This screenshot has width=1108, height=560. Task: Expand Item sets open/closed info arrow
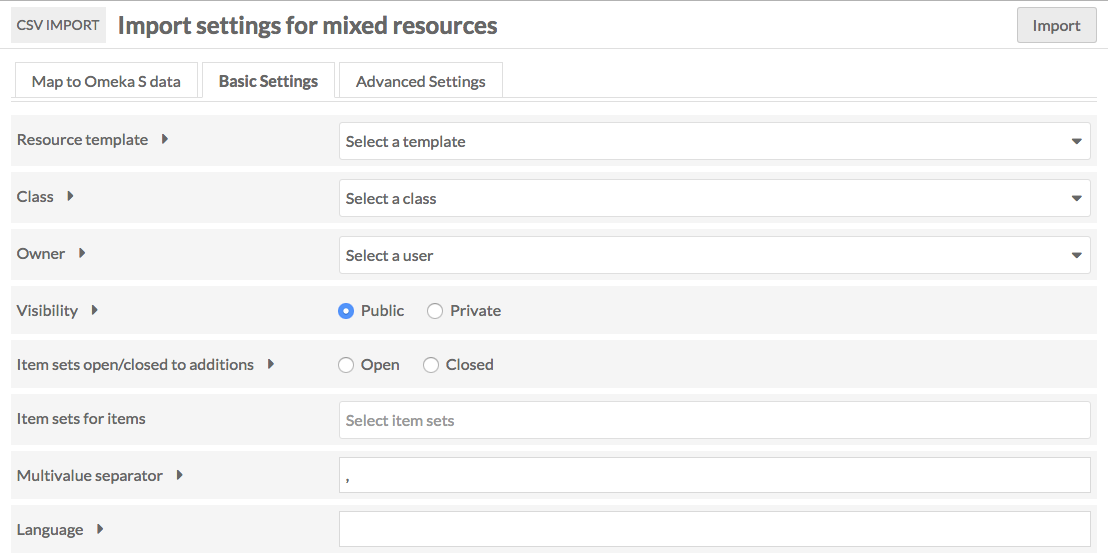click(x=271, y=364)
